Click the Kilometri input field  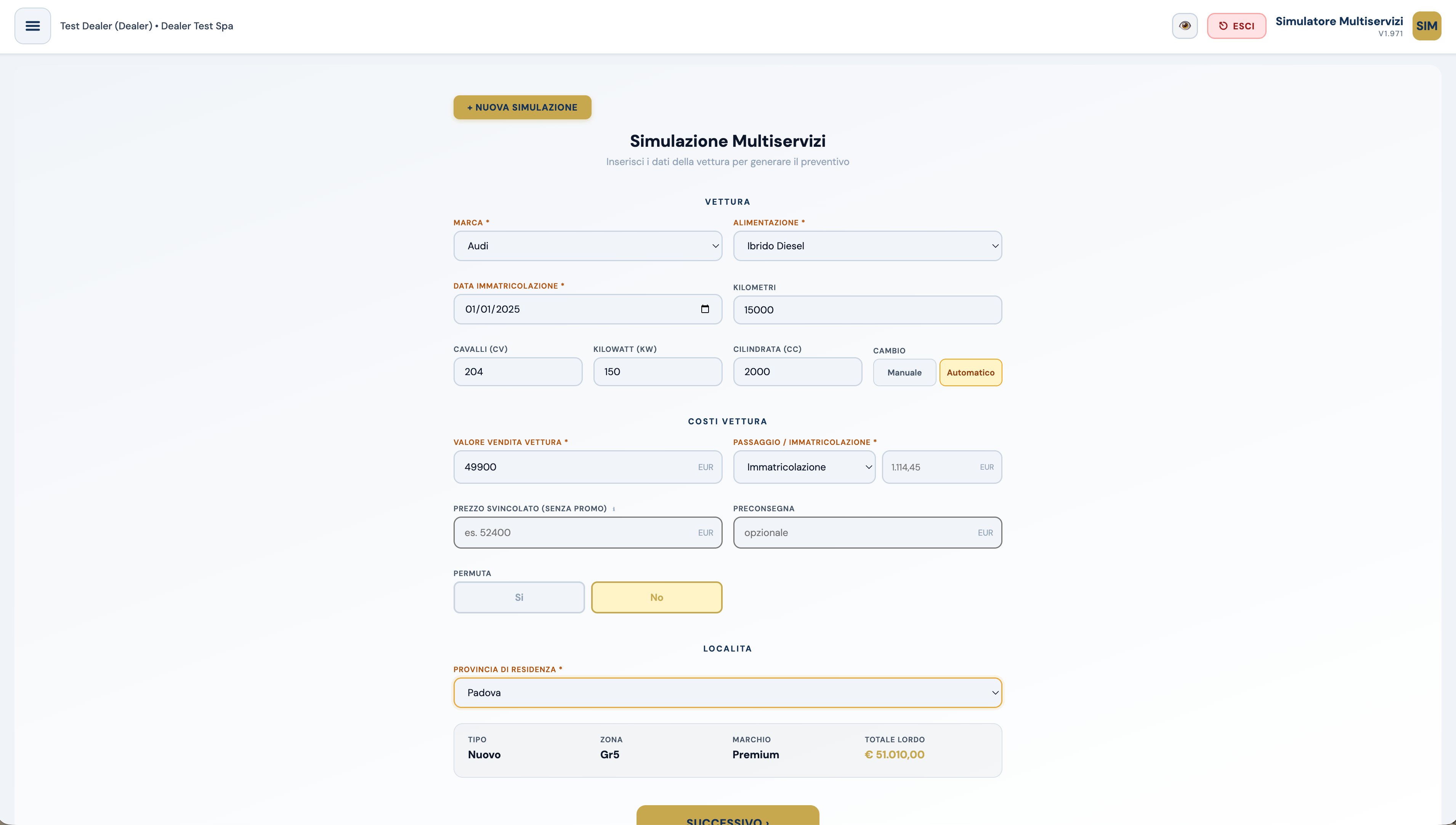coord(868,310)
